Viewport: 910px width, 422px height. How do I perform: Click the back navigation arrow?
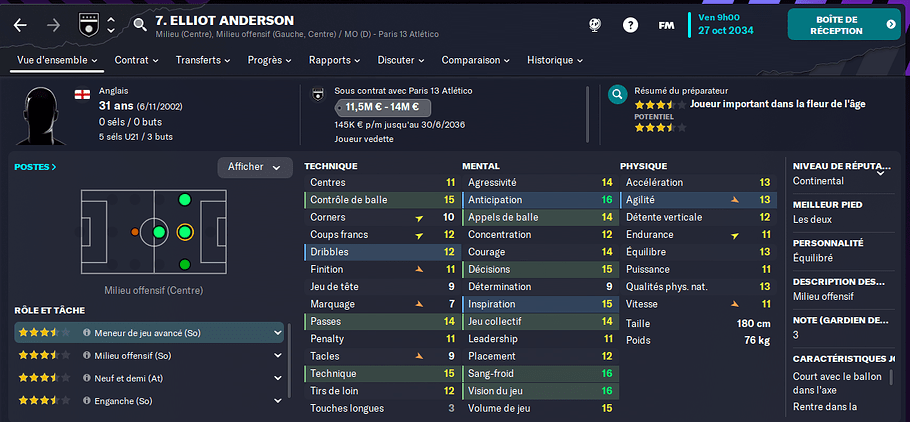[x=20, y=26]
